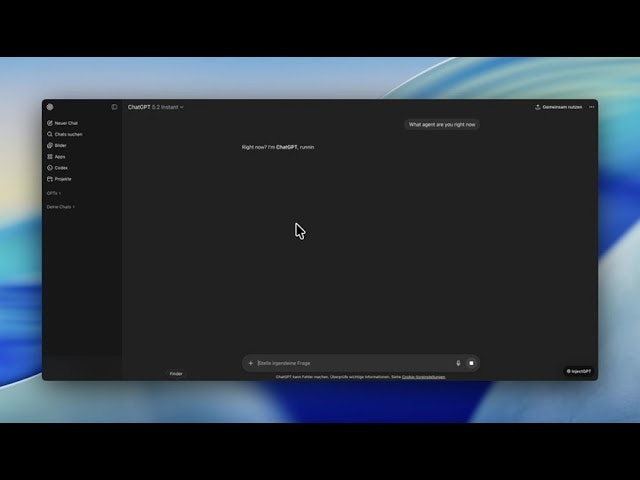Click the microphone dictation icon

click(x=458, y=363)
